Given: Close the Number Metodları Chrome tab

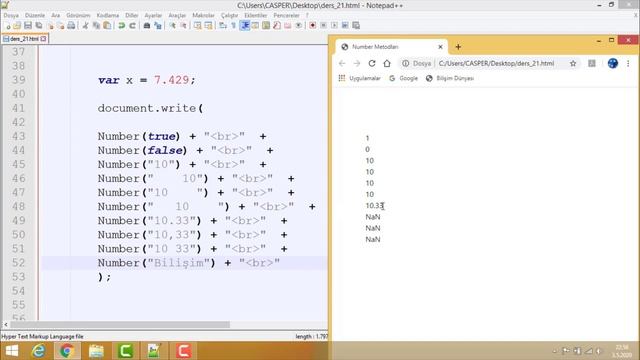Looking at the screenshot, I should tap(440, 47).
